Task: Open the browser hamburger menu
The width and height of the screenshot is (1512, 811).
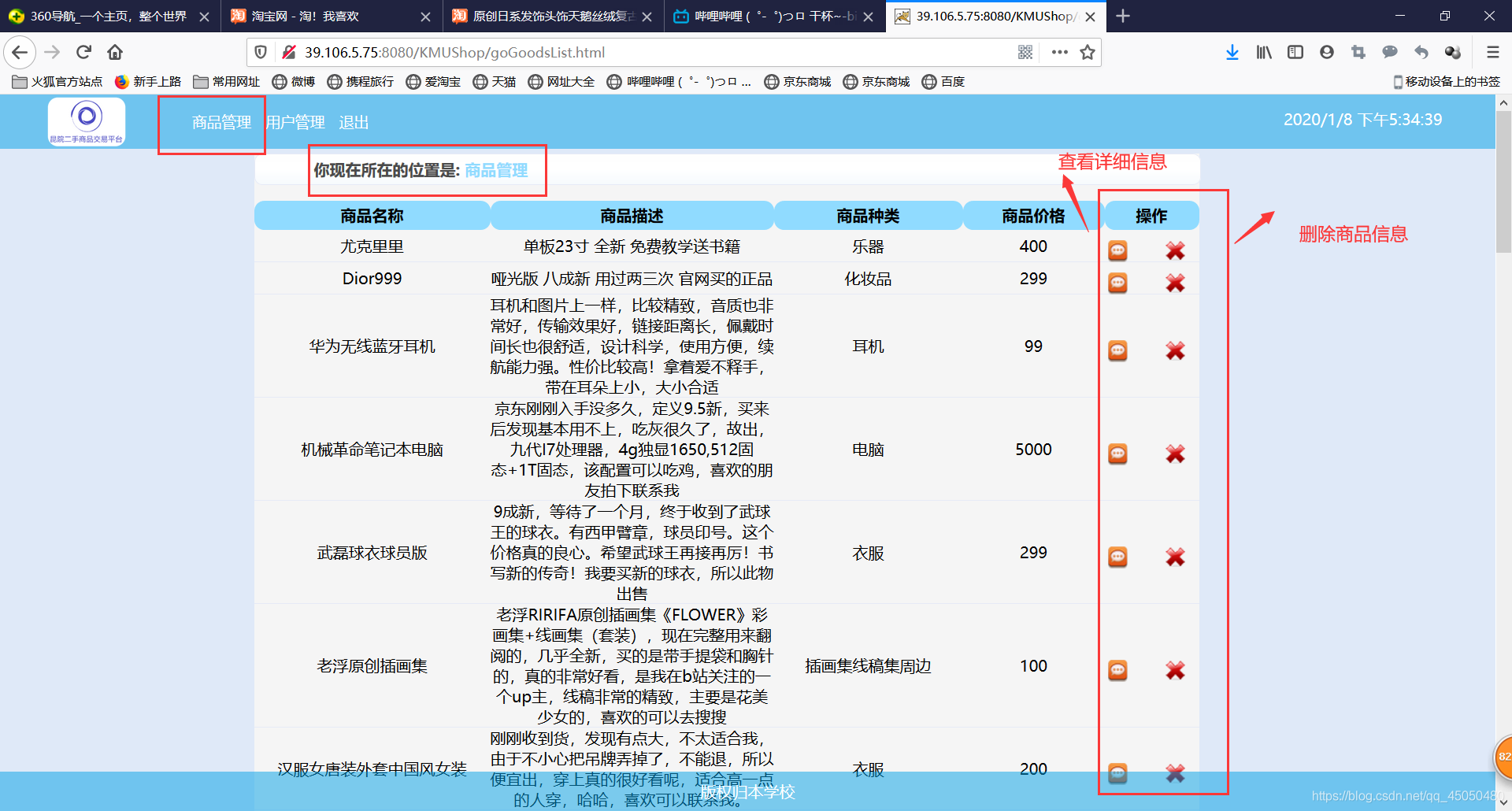Action: tap(1492, 52)
